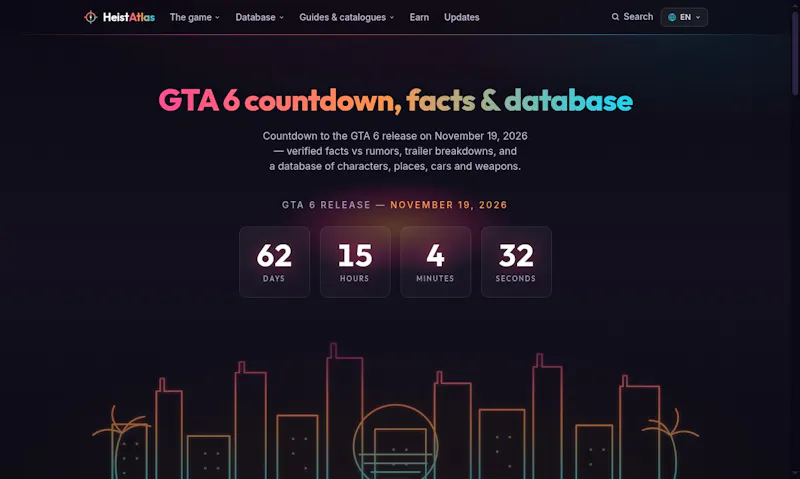Click the HeistAtlas crosshair logo icon
The width and height of the screenshot is (800, 479).
90,17
